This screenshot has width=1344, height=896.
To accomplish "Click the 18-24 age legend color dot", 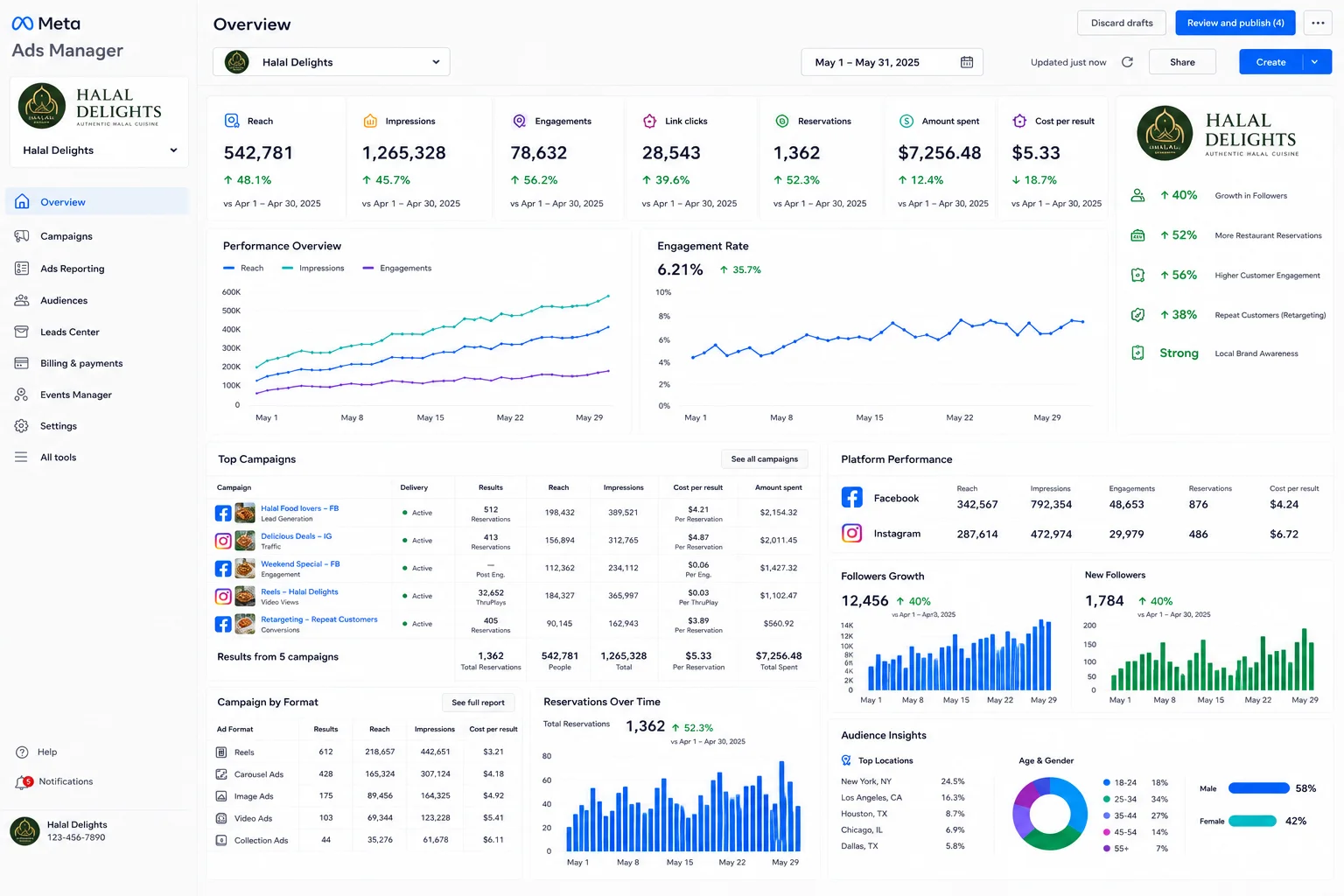I will point(1107,783).
